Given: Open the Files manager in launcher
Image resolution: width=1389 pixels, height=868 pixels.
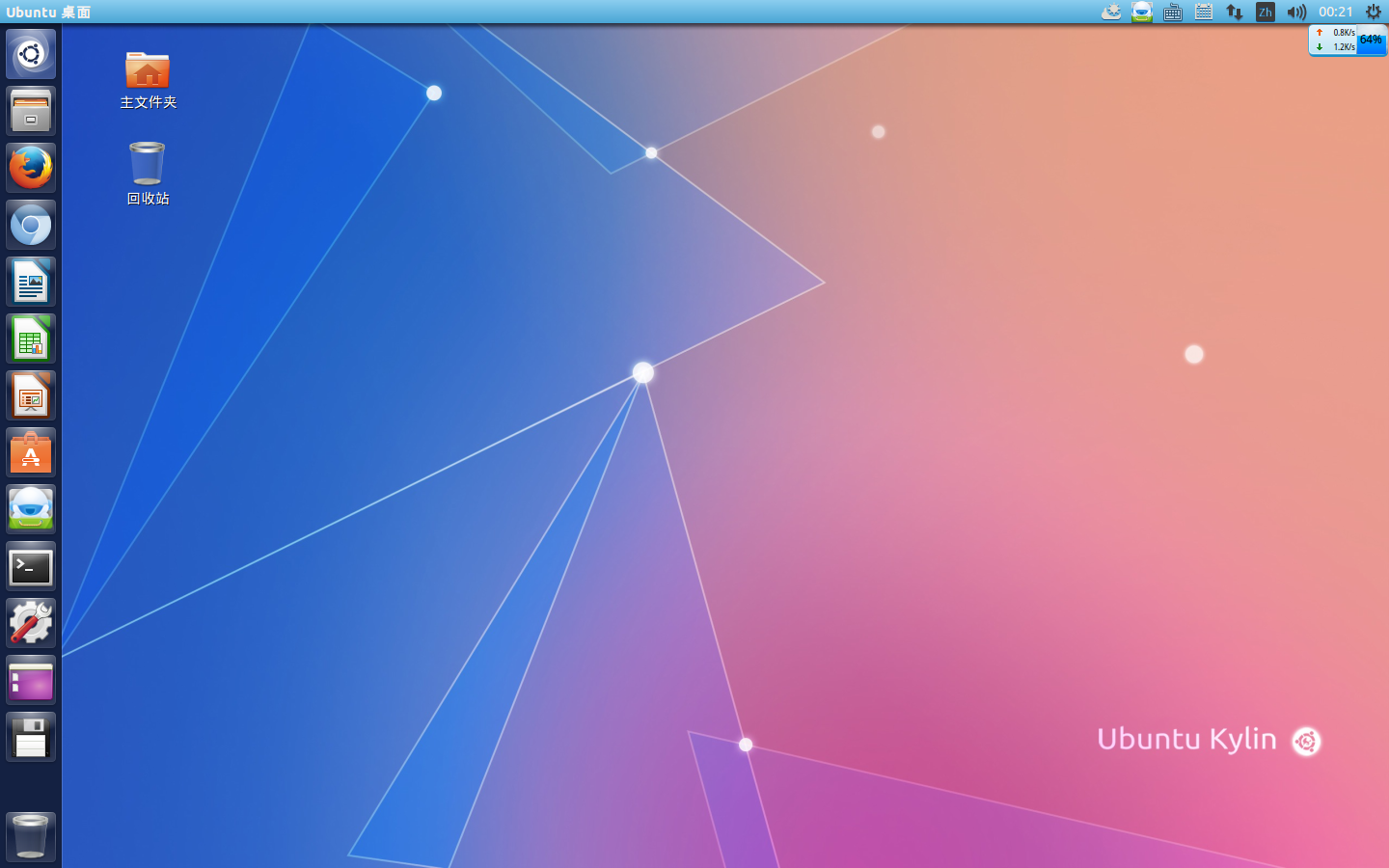Looking at the screenshot, I should coord(31,111).
